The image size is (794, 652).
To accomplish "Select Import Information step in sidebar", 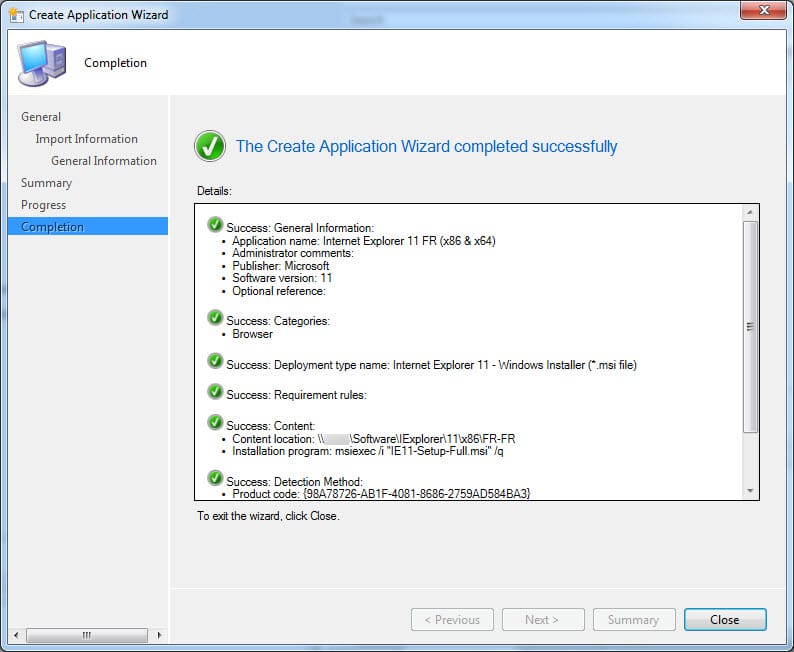I will click(86, 139).
